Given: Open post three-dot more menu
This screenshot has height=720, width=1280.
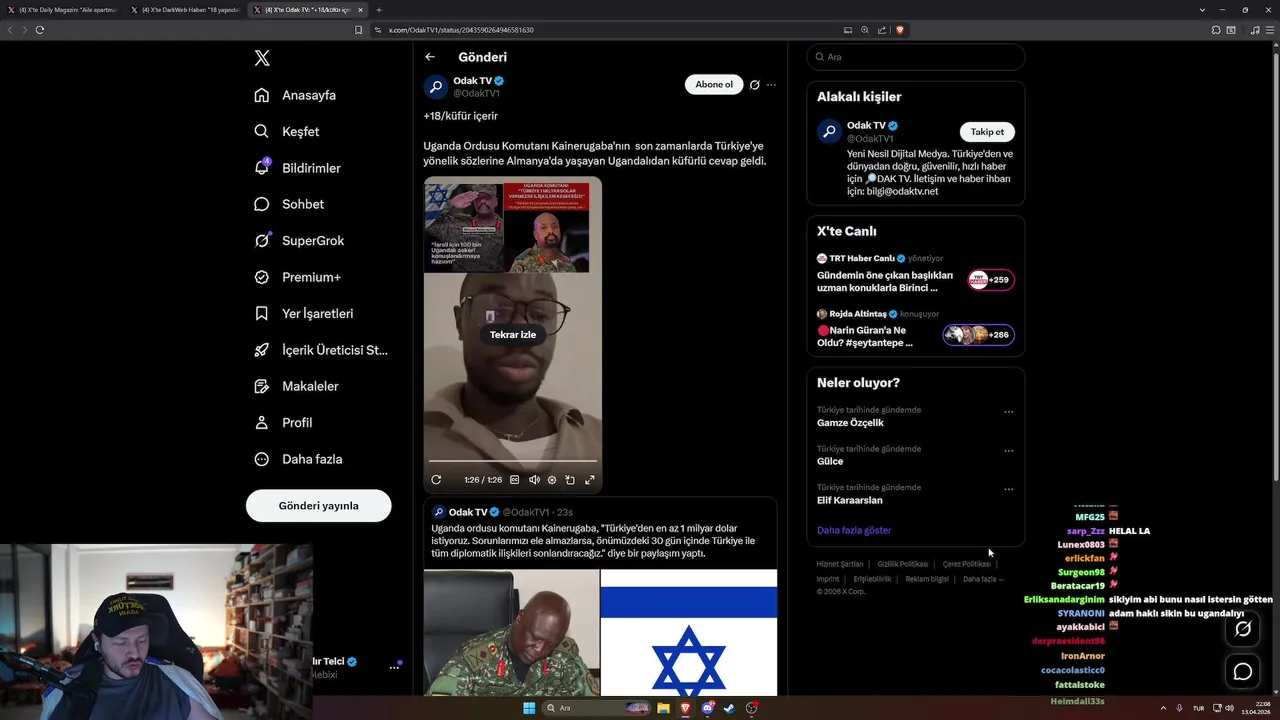Looking at the screenshot, I should point(771,85).
